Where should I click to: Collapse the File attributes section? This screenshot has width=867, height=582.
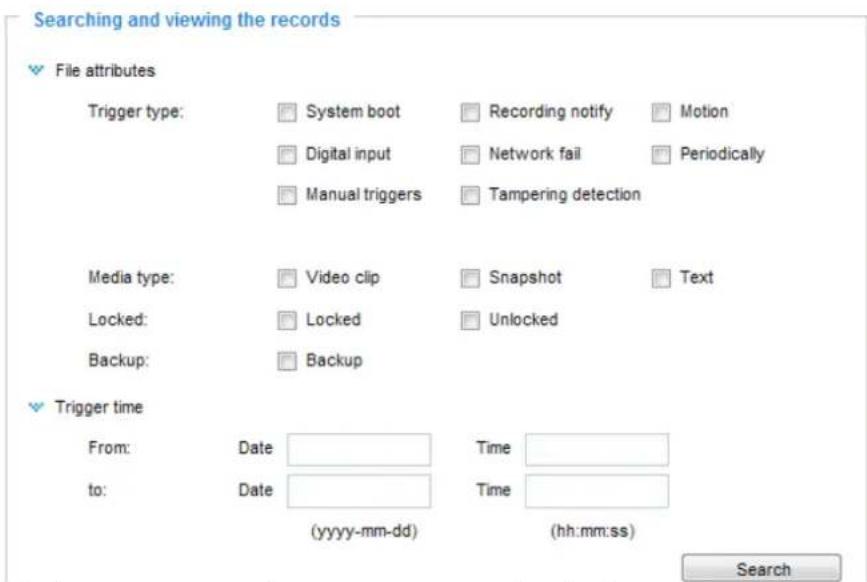click(x=36, y=70)
